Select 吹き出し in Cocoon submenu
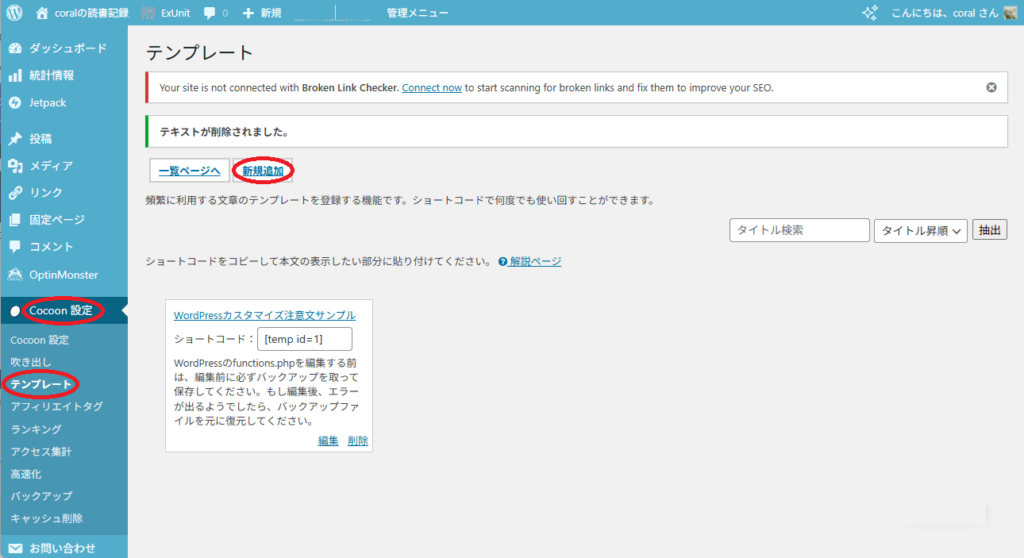Screen dimensions: 1024x558 [30, 361]
